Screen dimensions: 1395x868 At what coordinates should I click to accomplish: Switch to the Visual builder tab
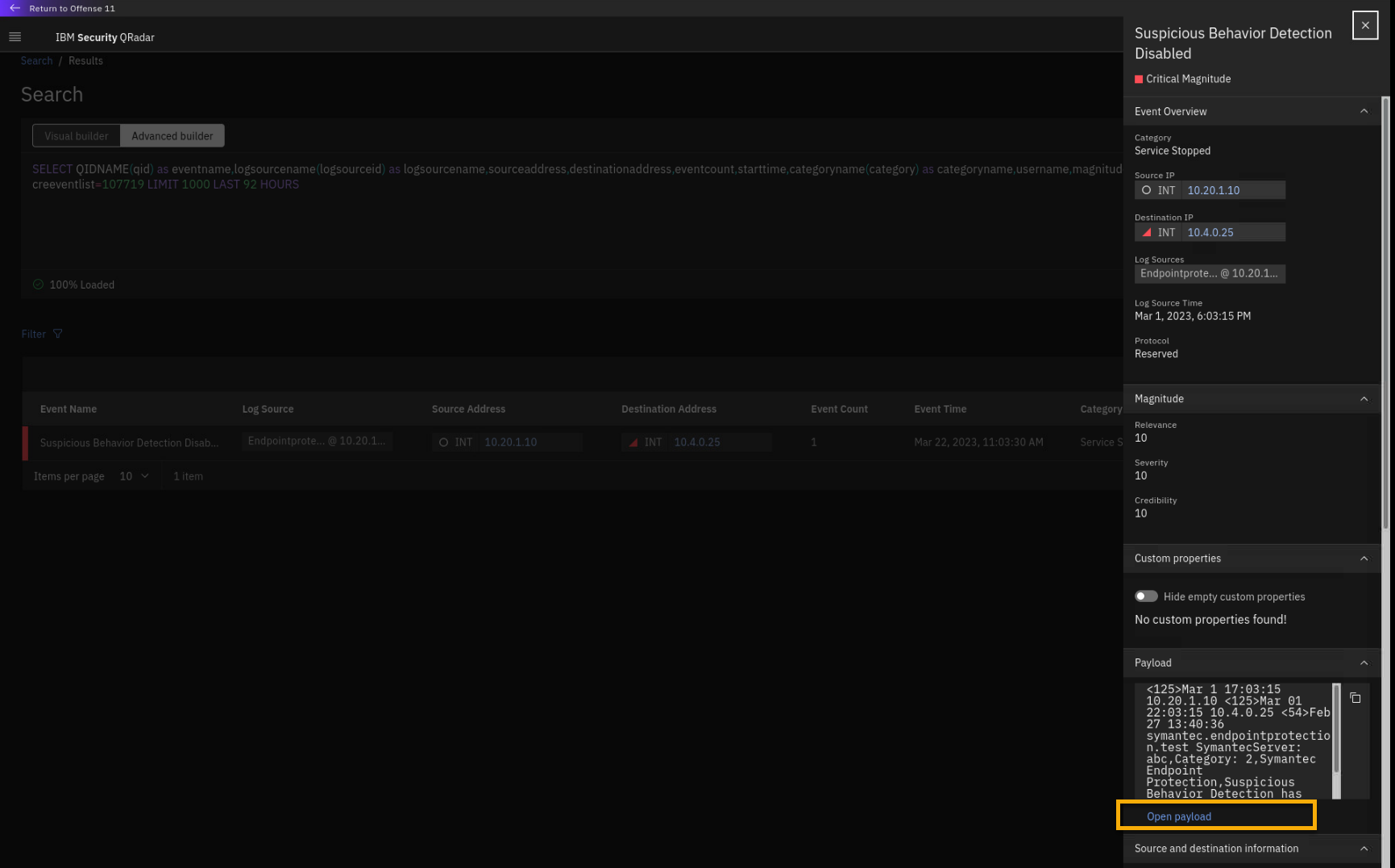pyautogui.click(x=77, y=136)
